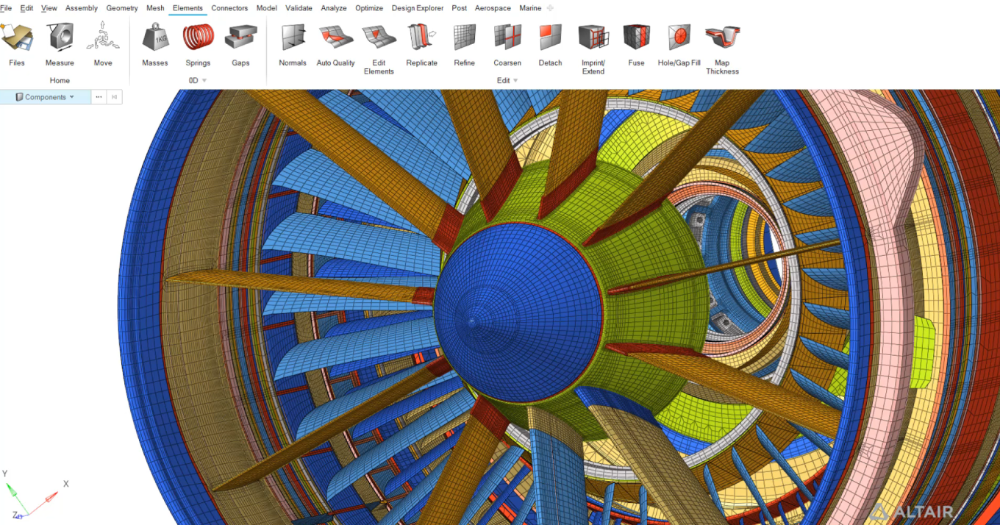Open the Edit Elements tool
This screenshot has width=1000, height=525.
(x=379, y=48)
